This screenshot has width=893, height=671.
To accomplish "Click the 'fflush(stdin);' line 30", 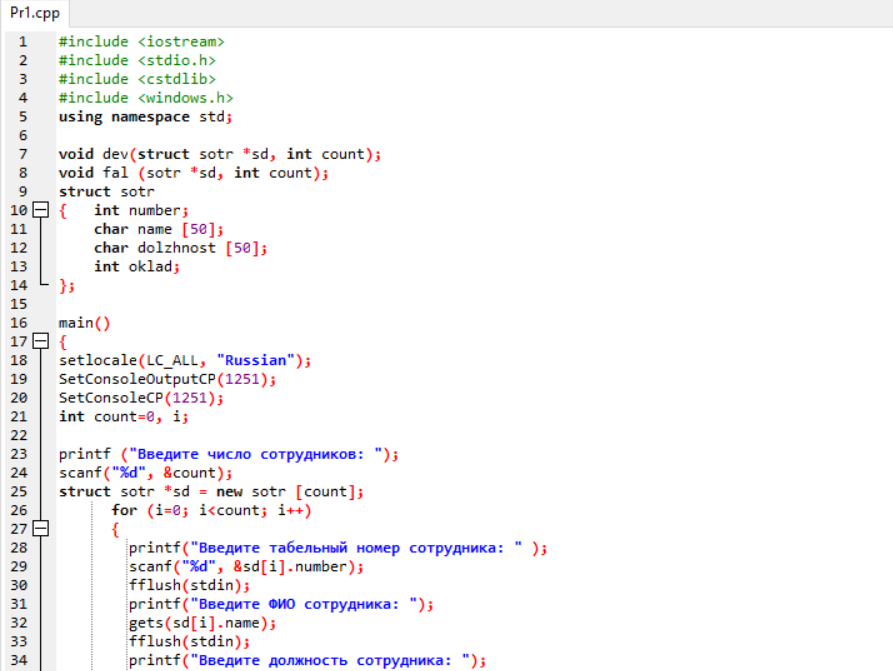I will 189,586.
